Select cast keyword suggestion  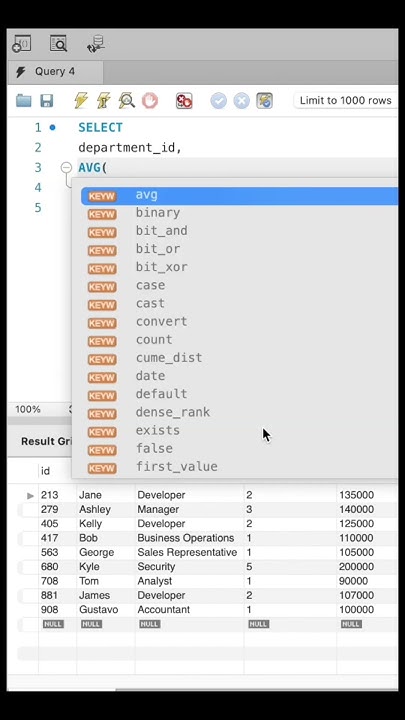pos(239,304)
